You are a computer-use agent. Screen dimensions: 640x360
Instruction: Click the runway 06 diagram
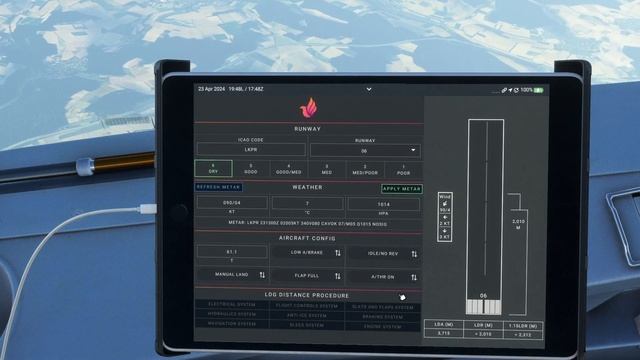[x=485, y=217]
